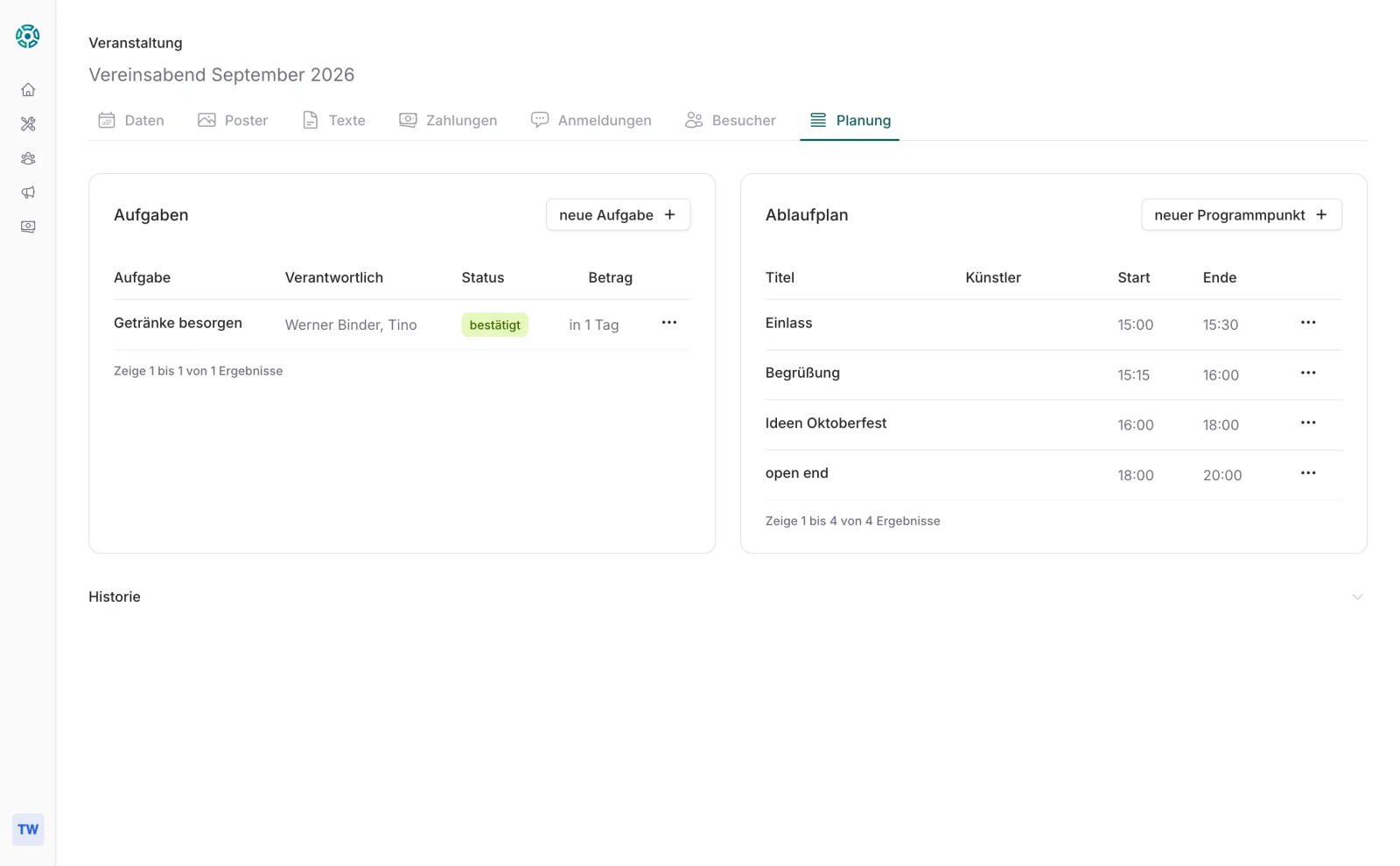Viewport: 1400px width, 866px height.
Task: Click the Status column header
Action: (x=483, y=277)
